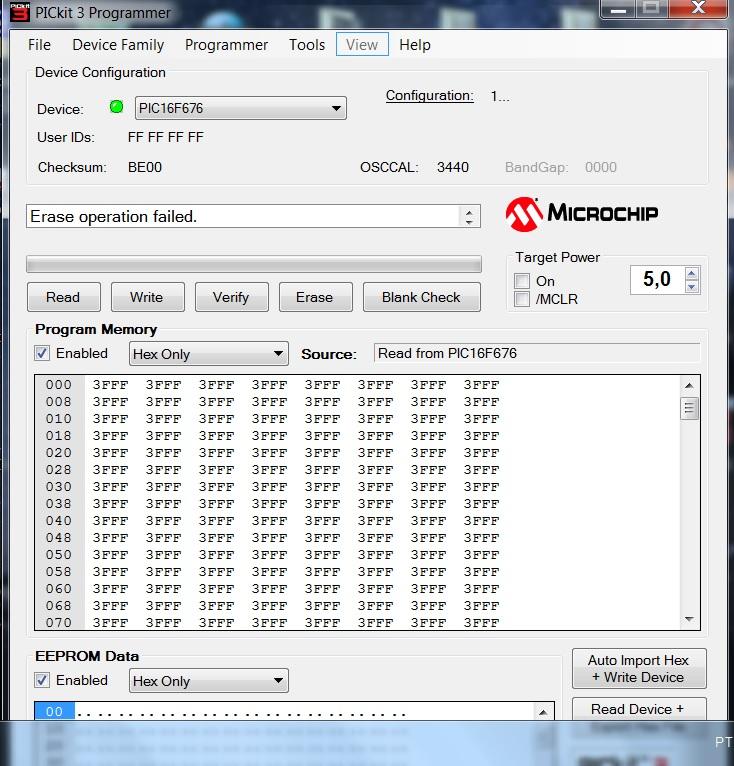Open the Device Family menu

[x=118, y=45]
